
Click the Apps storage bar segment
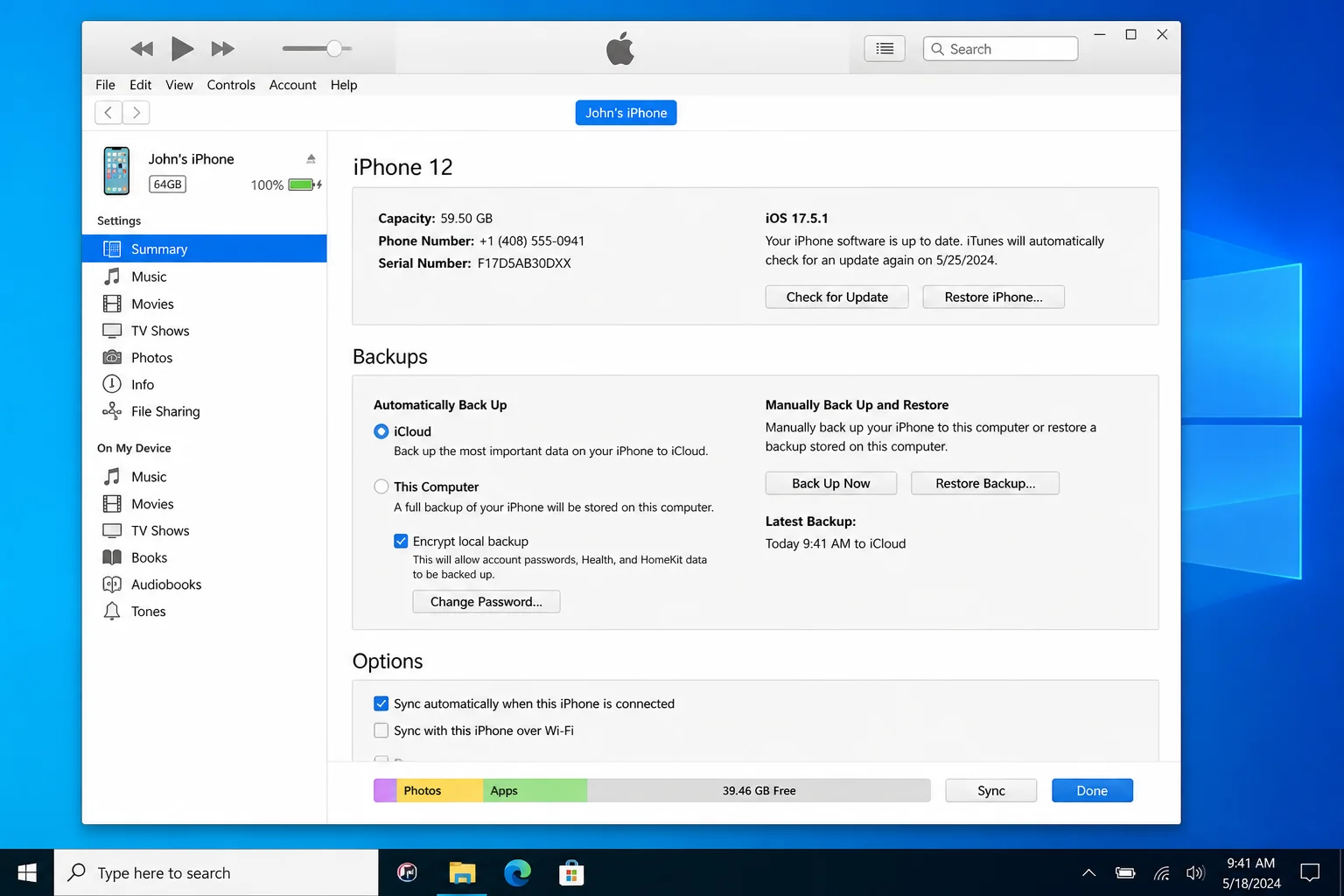point(535,790)
